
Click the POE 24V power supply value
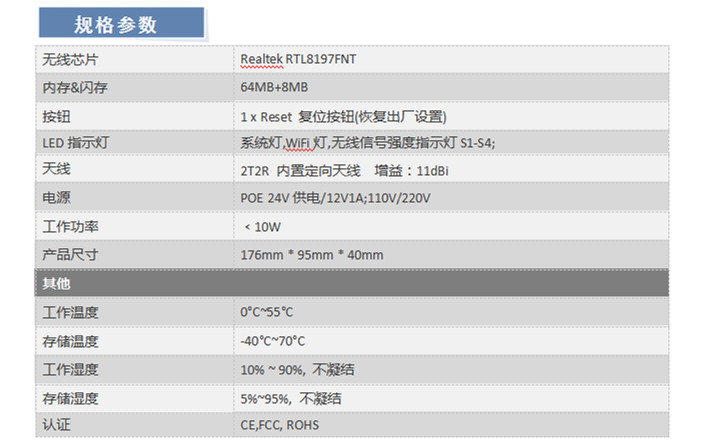335,198
